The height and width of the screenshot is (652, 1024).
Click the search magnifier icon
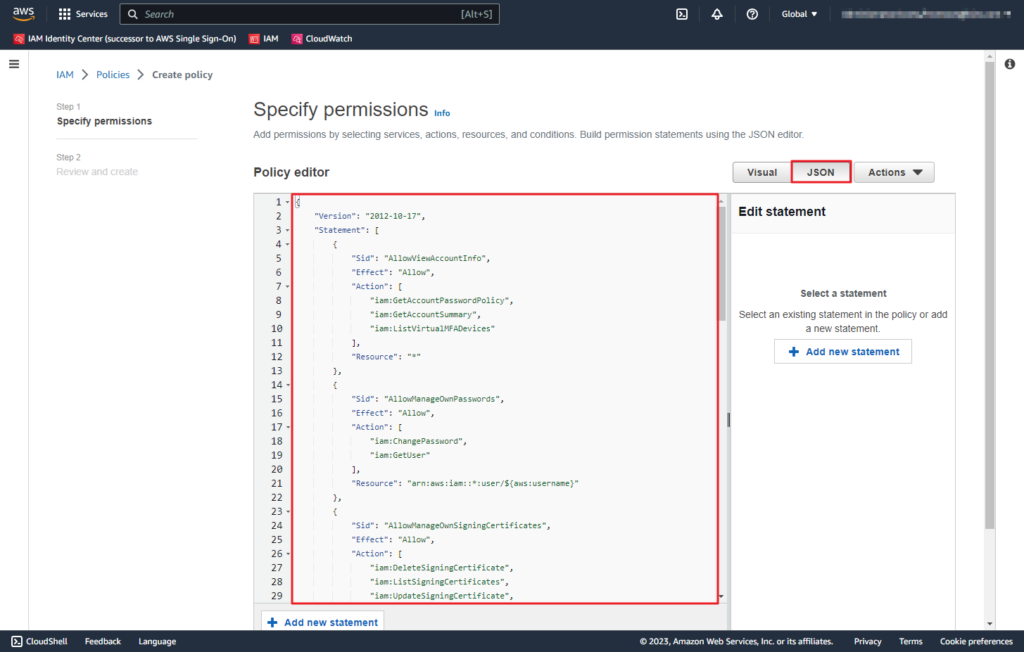click(x=133, y=14)
